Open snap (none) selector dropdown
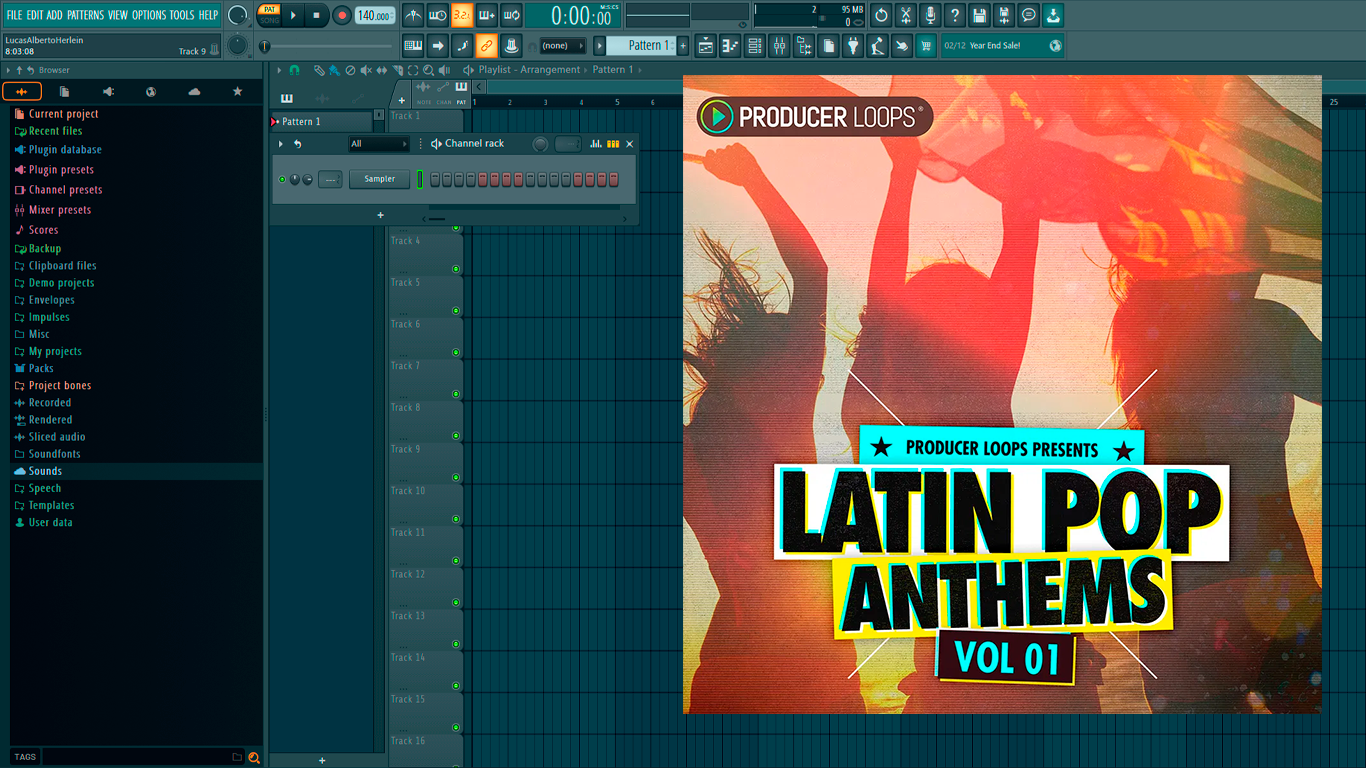The width and height of the screenshot is (1366, 768). [562, 46]
